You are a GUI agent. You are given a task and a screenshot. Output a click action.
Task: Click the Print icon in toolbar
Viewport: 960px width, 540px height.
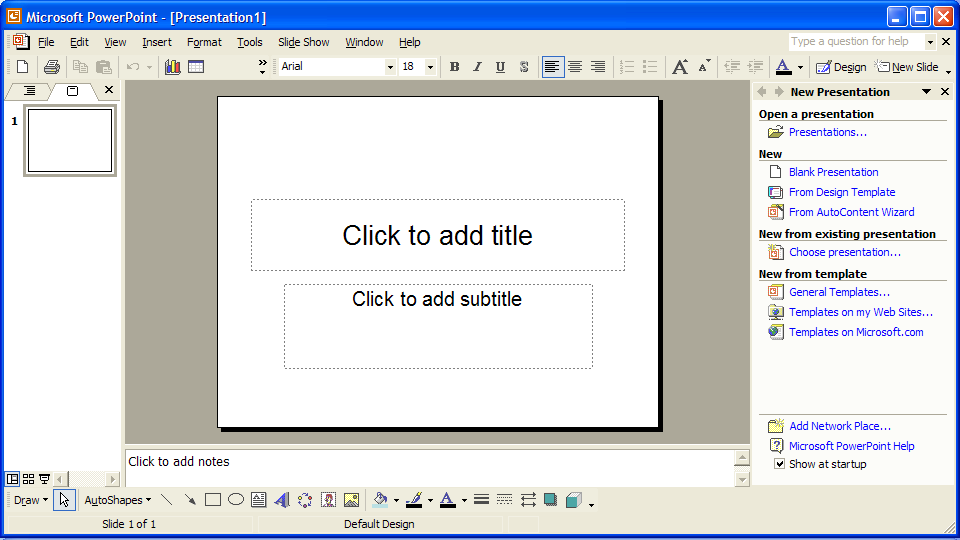(51, 67)
